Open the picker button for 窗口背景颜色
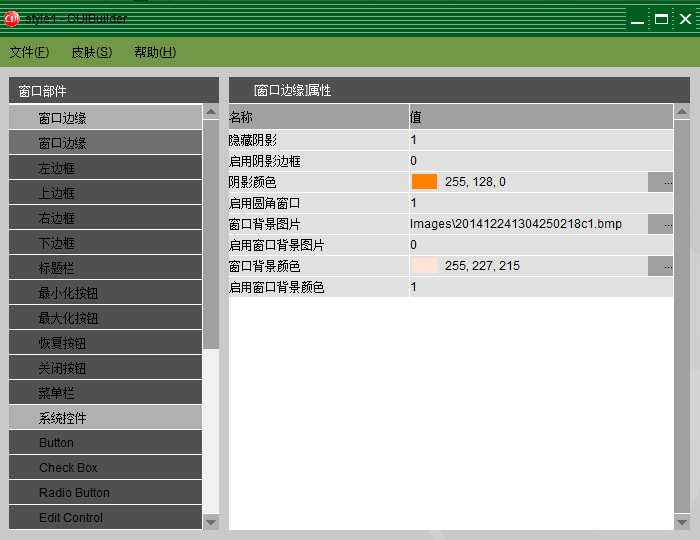The width and height of the screenshot is (700, 540). click(x=667, y=266)
